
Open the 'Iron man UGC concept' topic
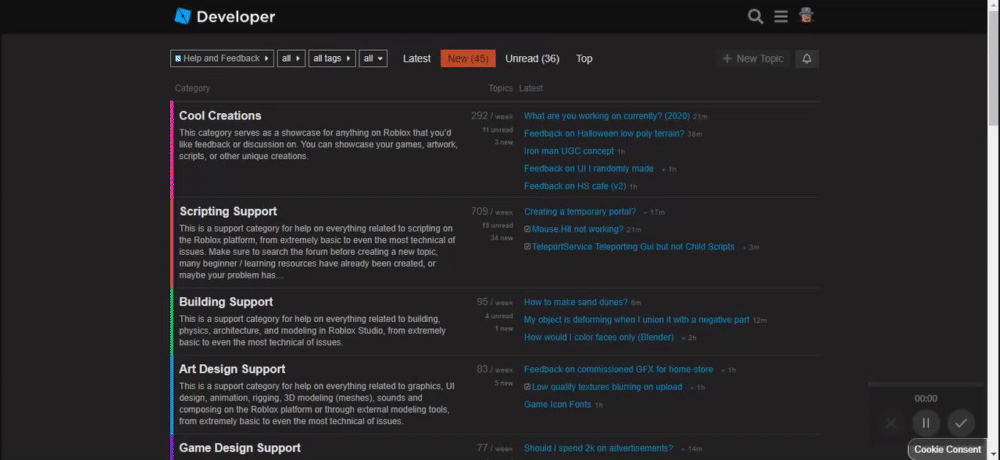point(569,151)
